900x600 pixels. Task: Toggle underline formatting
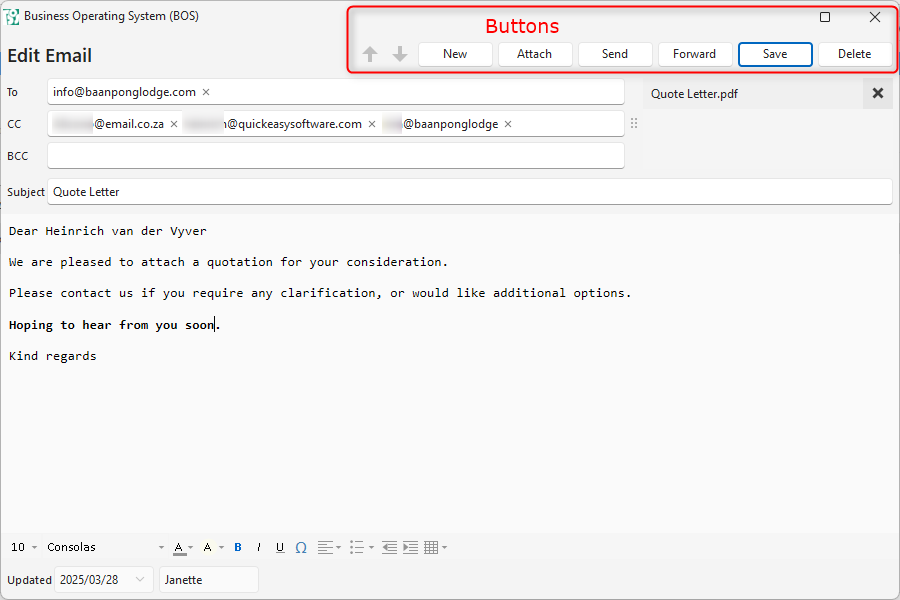tap(280, 548)
